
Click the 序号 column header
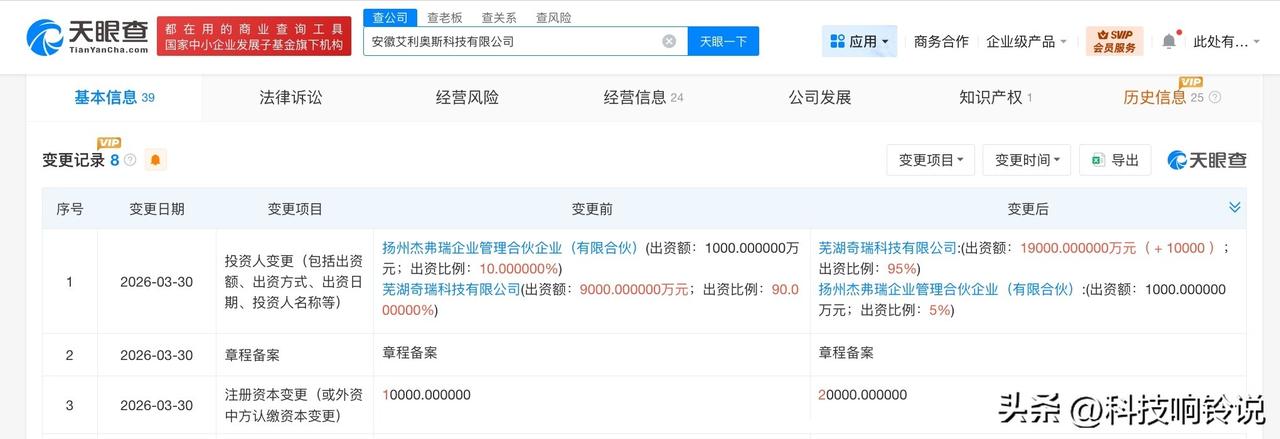coord(70,209)
